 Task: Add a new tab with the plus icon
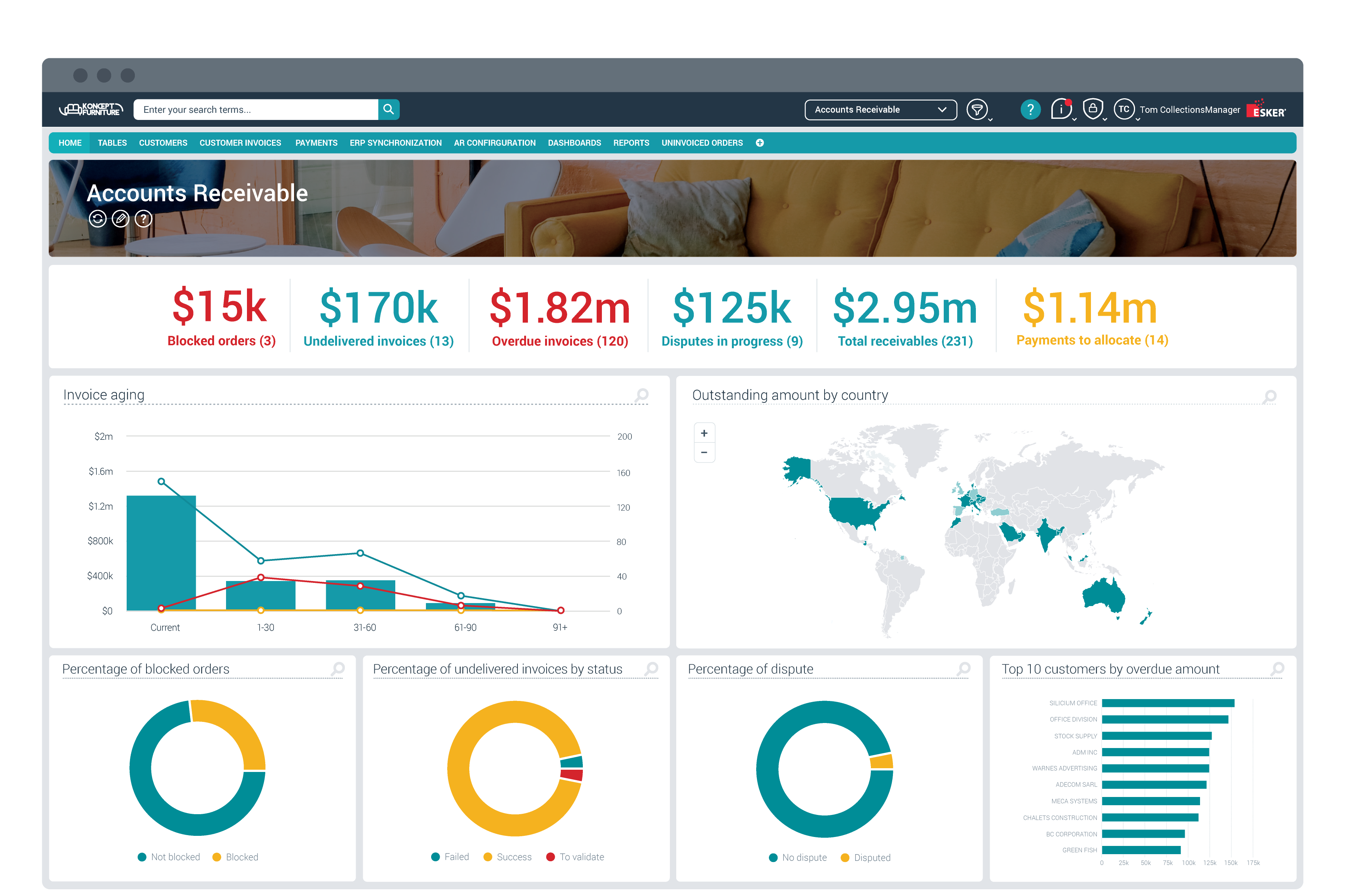pos(759,143)
